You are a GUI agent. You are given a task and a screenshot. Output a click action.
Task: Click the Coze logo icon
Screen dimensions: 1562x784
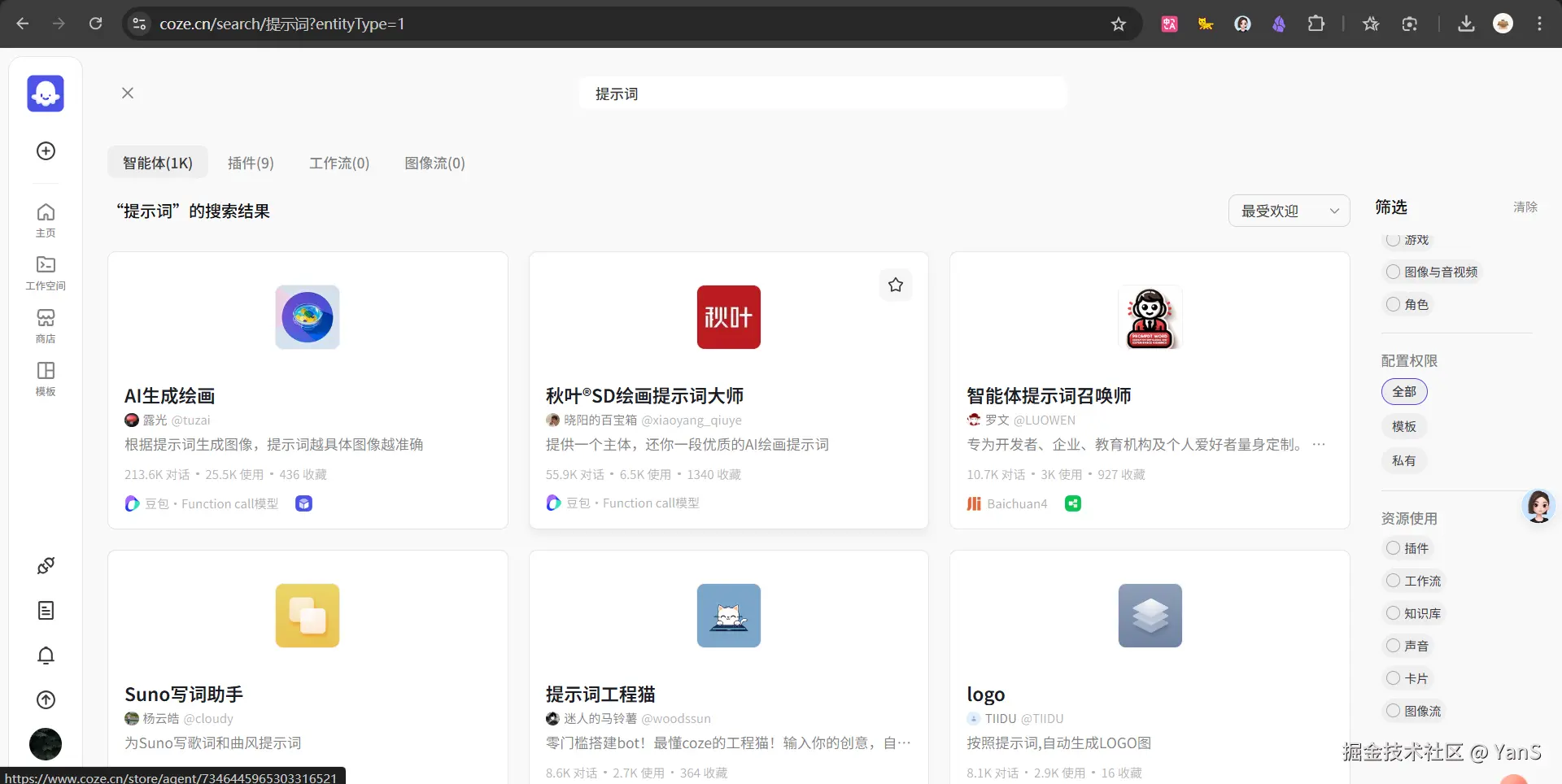click(46, 94)
